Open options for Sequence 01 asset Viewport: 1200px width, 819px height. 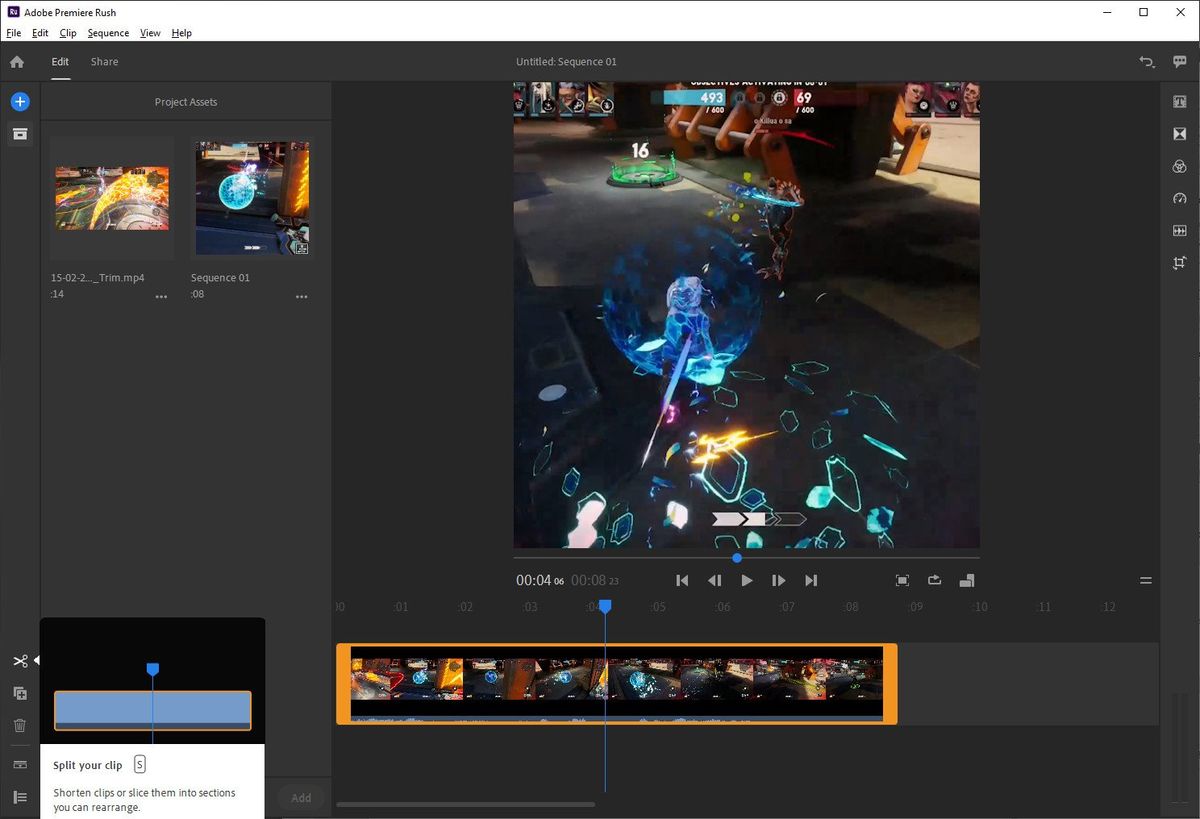coord(302,296)
